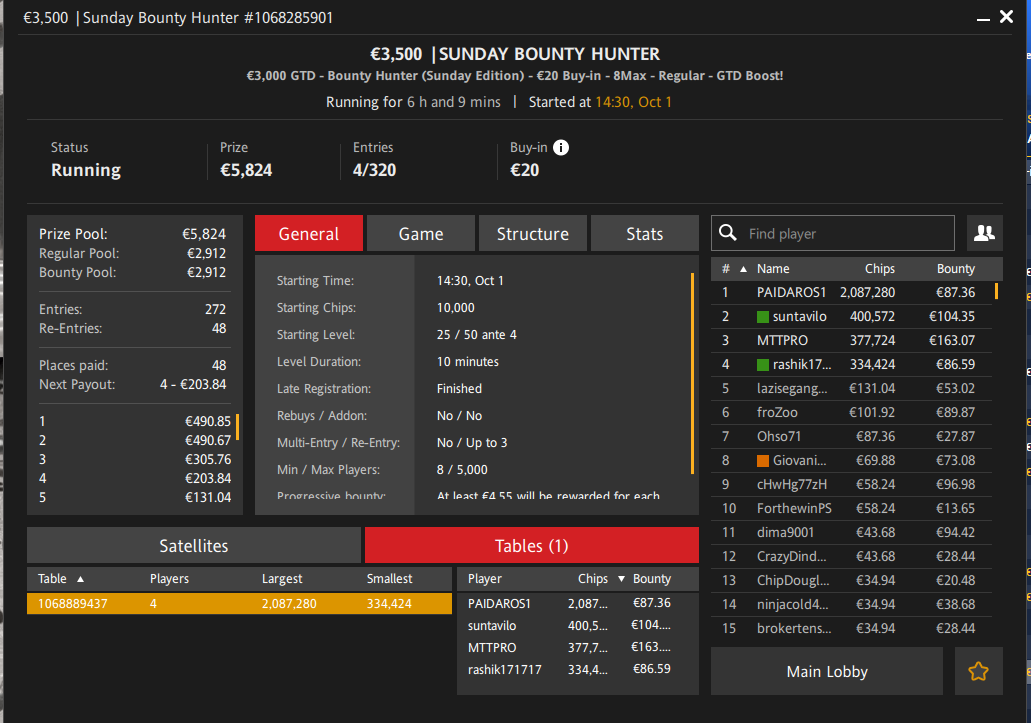The image size is (1031, 723).
Task: Click the third place payout €305.76
Action: click(x=208, y=459)
